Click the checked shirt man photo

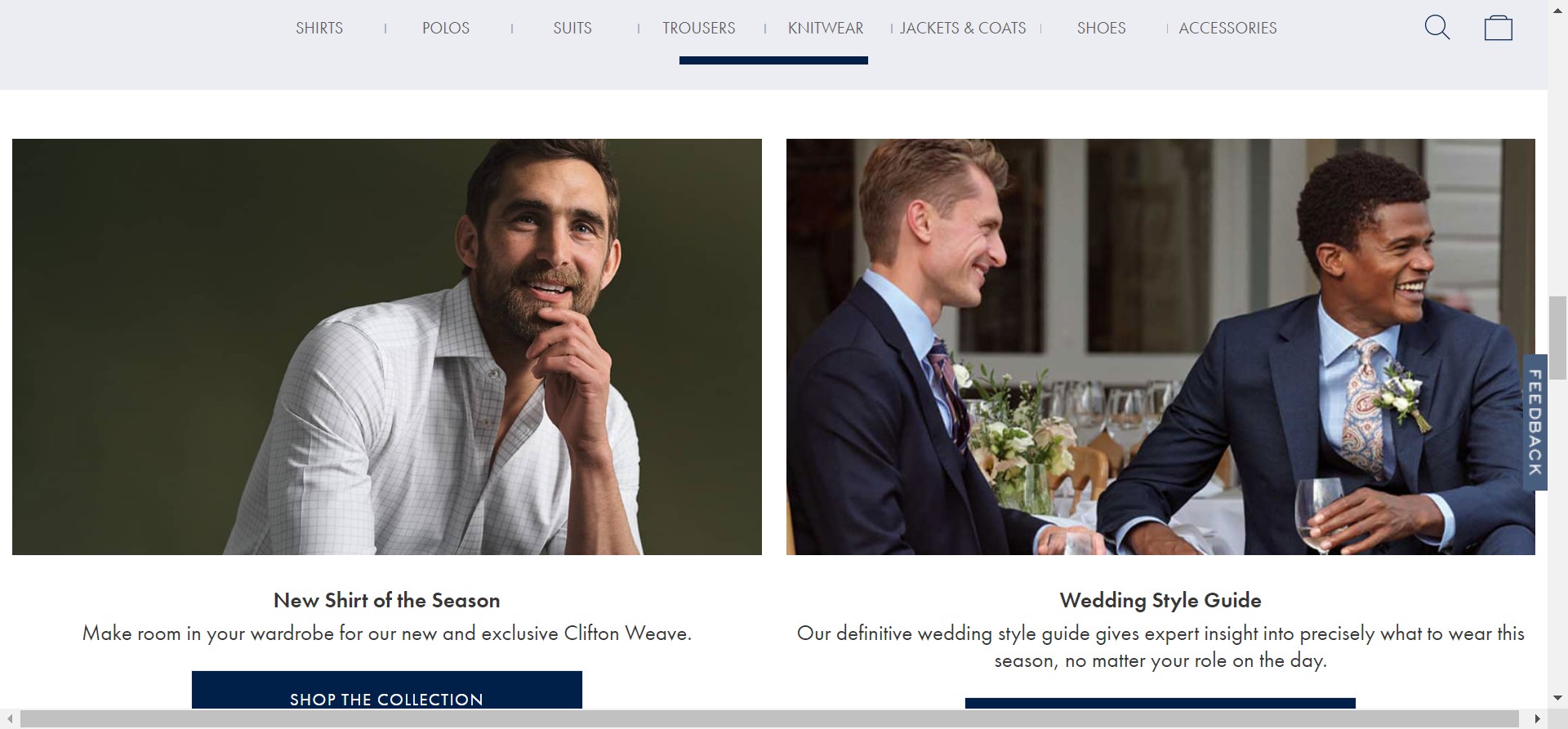pos(387,347)
